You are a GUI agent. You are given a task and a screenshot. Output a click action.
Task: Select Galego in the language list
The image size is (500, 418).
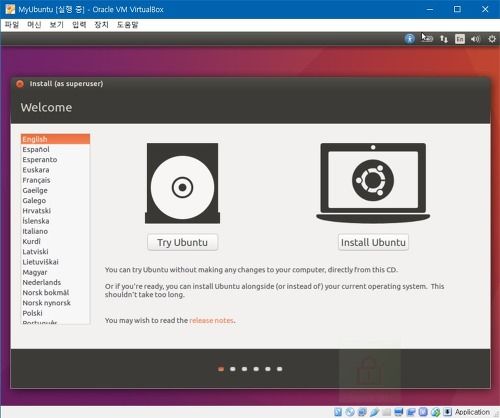pos(55,201)
